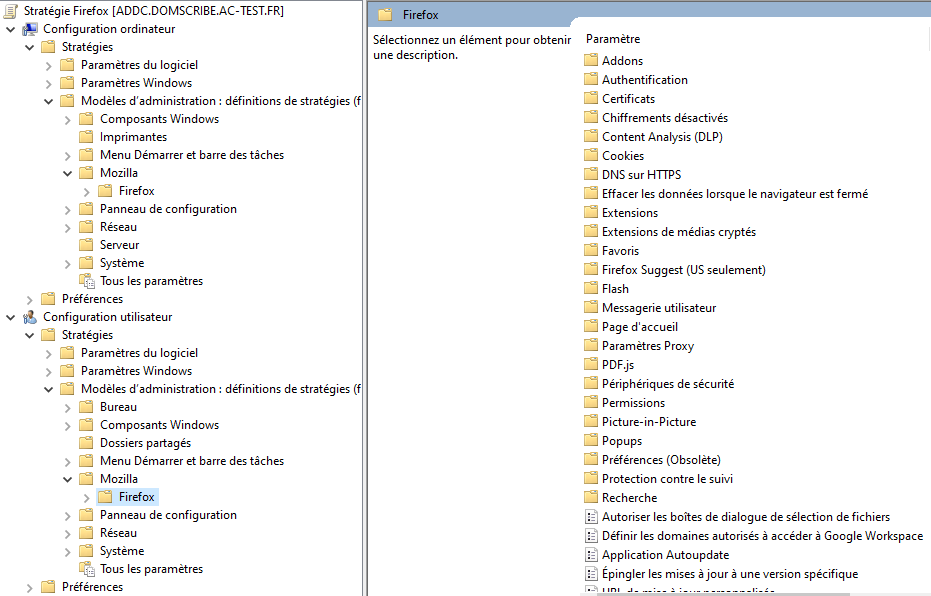Viewport: 931px width, 596px height.
Task: Expand Préférences under Configuration ordinateur
Action: pos(30,300)
